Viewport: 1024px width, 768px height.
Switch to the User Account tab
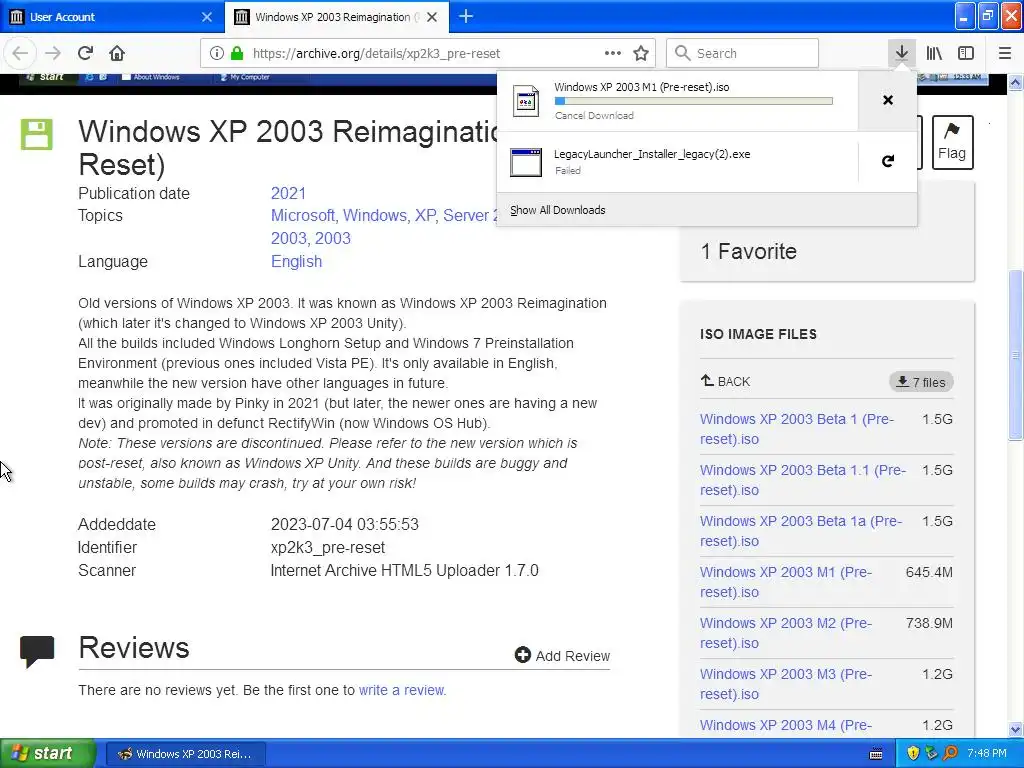(112, 17)
